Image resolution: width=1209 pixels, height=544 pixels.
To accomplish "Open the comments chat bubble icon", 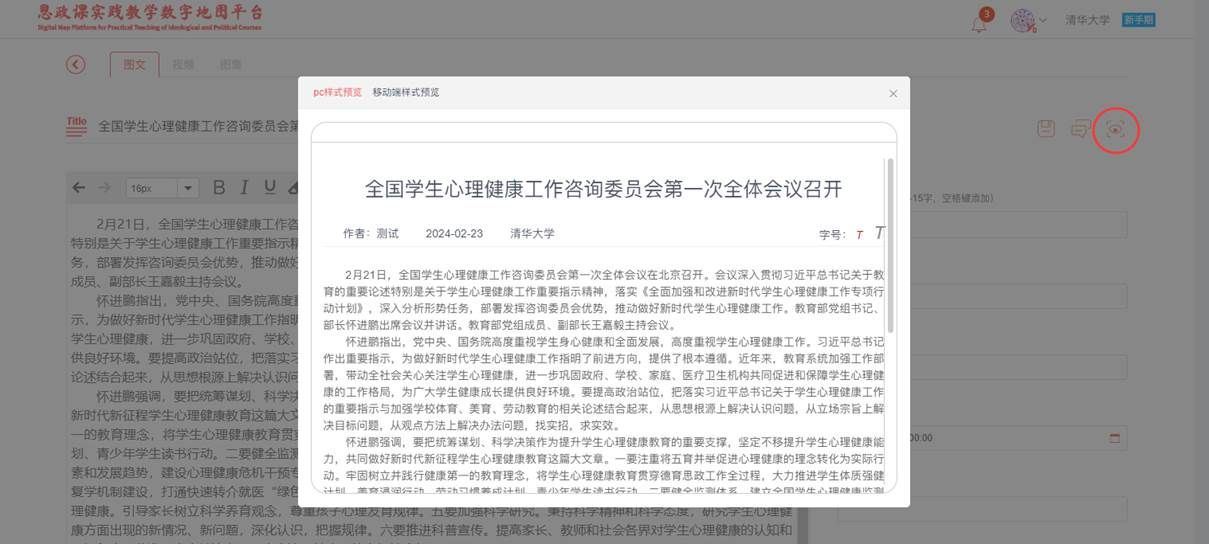I will (1080, 129).
